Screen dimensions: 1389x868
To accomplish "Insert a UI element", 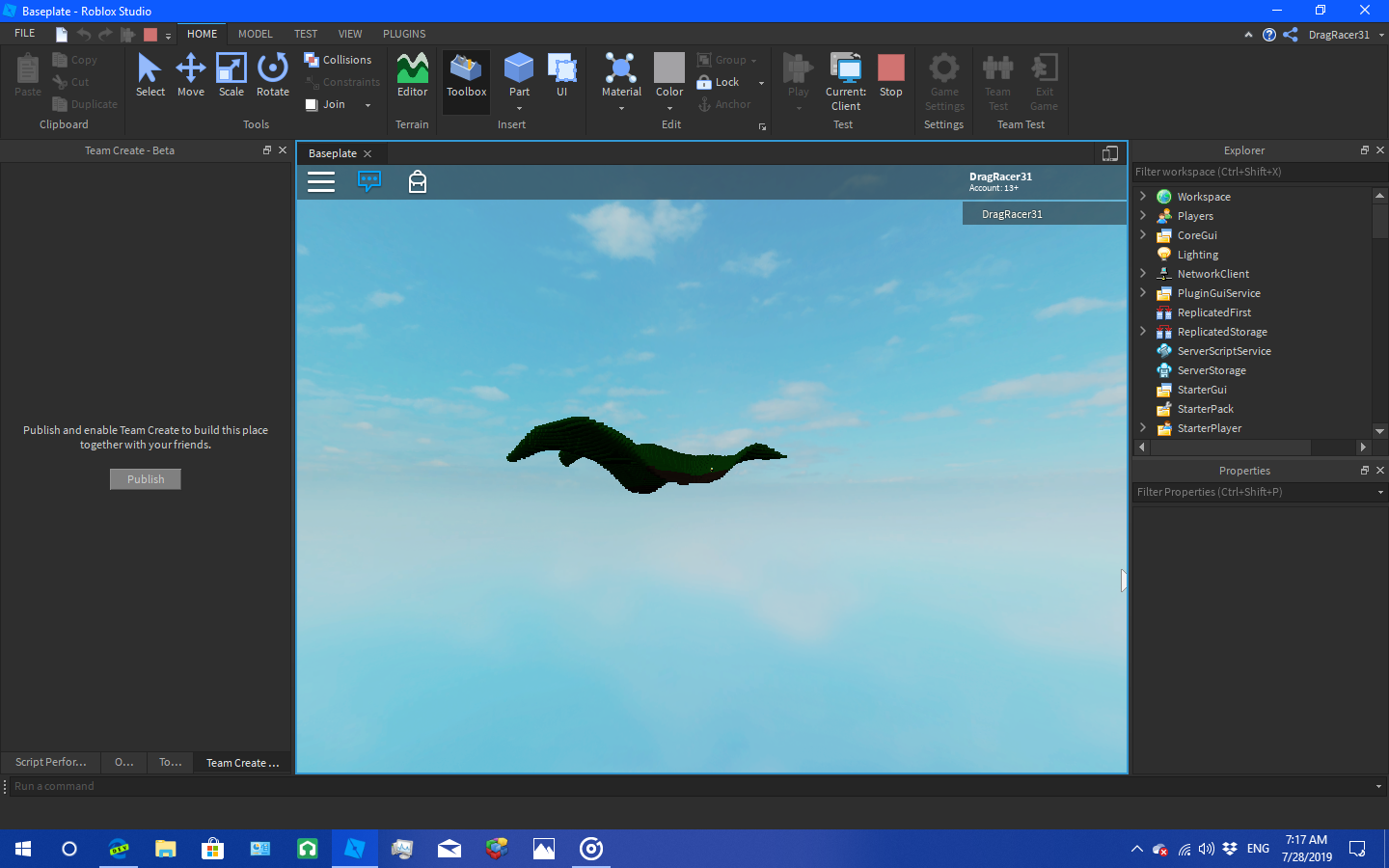I will [x=562, y=74].
